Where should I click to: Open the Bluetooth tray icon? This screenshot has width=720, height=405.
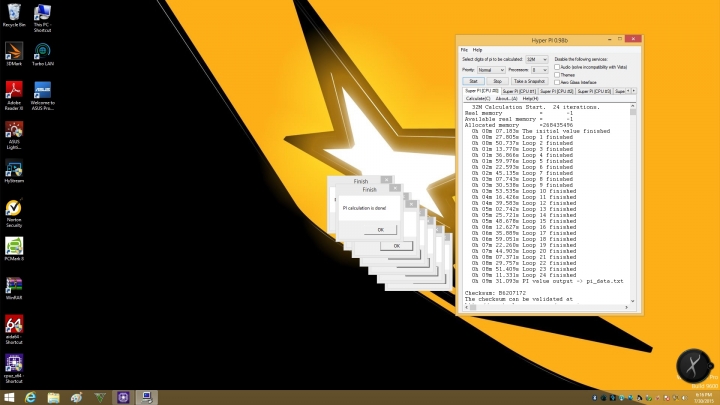coord(594,398)
